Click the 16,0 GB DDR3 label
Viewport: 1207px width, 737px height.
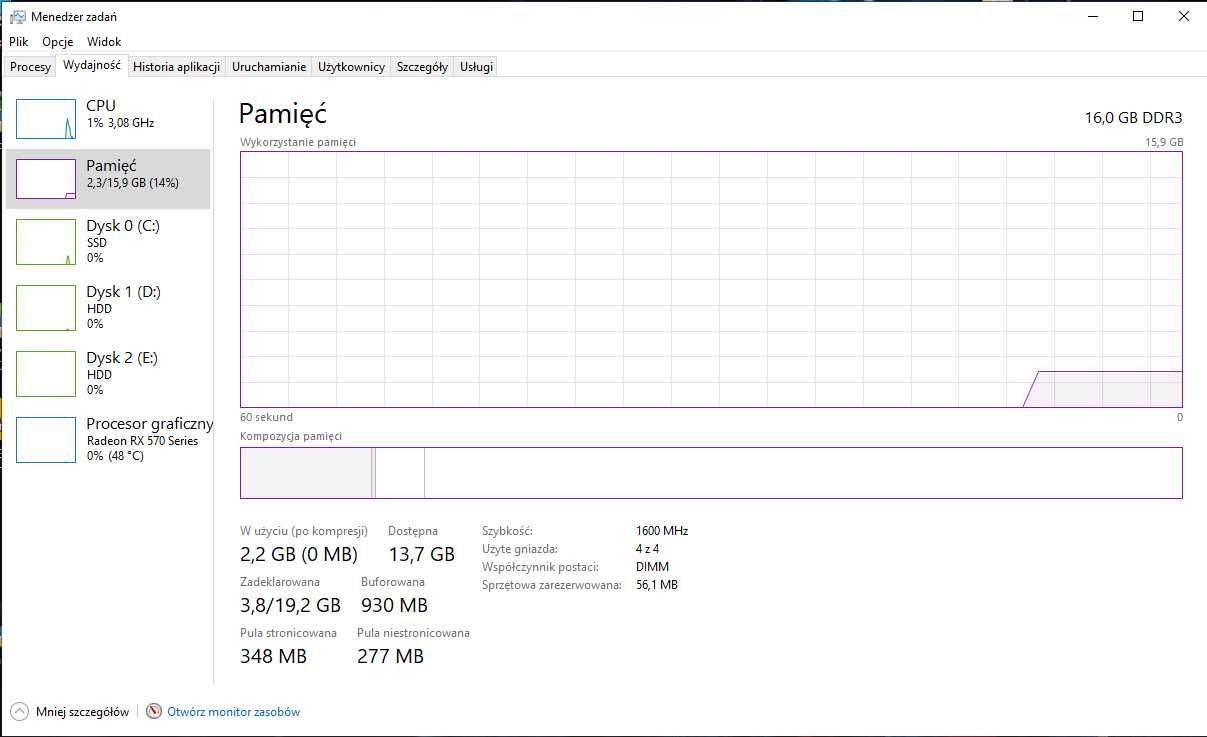pos(1133,117)
